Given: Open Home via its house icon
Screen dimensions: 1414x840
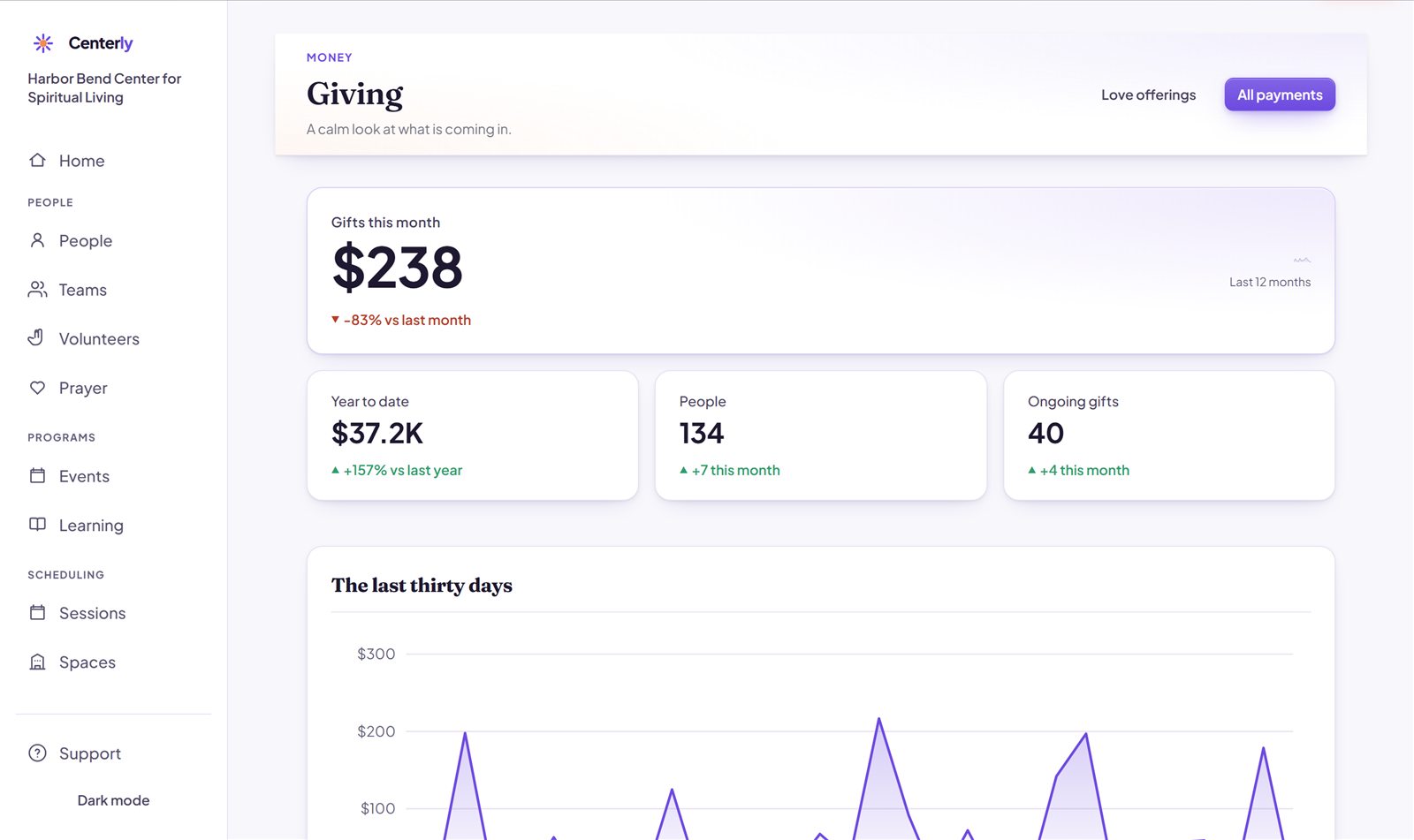Looking at the screenshot, I should point(37,160).
